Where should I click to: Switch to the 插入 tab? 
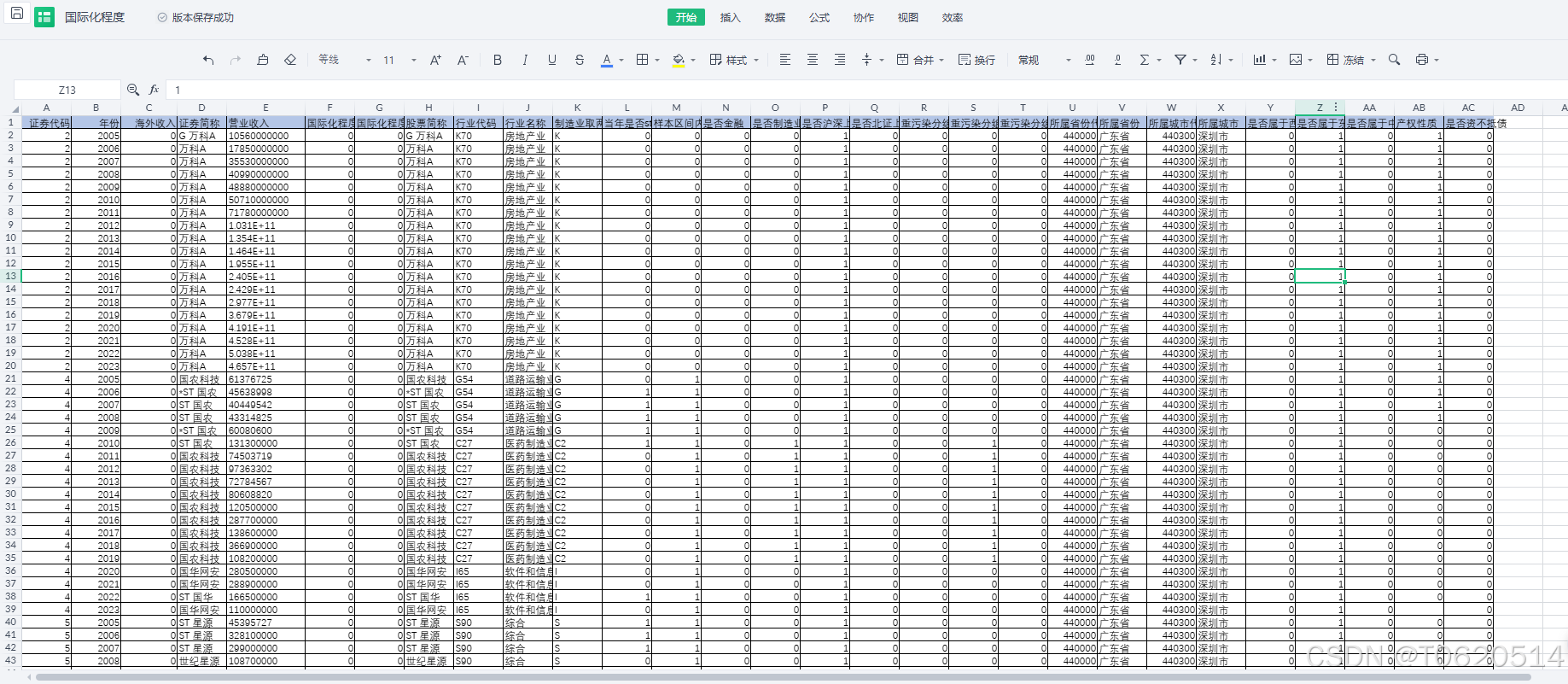(731, 17)
